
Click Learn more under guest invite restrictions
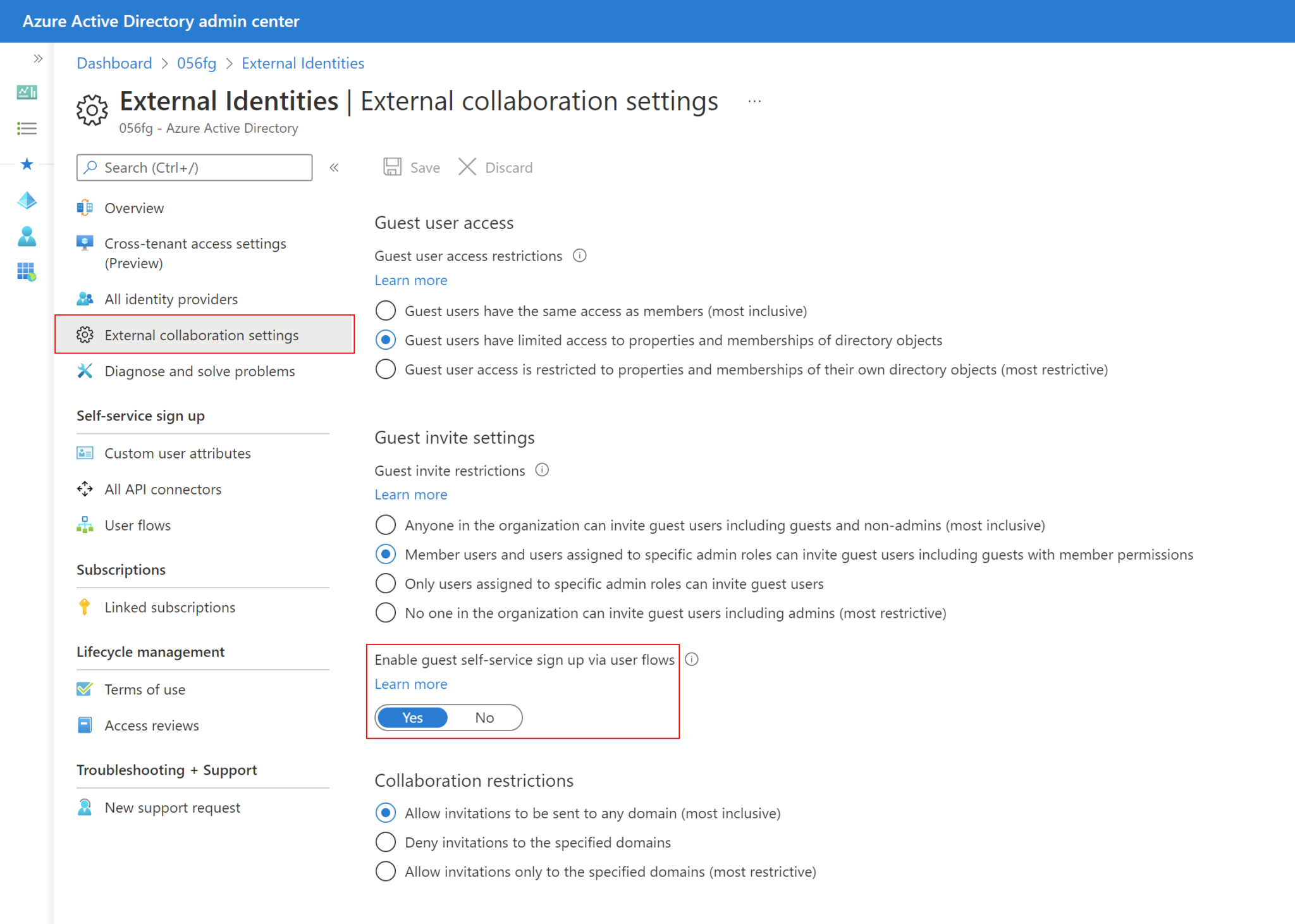[410, 494]
